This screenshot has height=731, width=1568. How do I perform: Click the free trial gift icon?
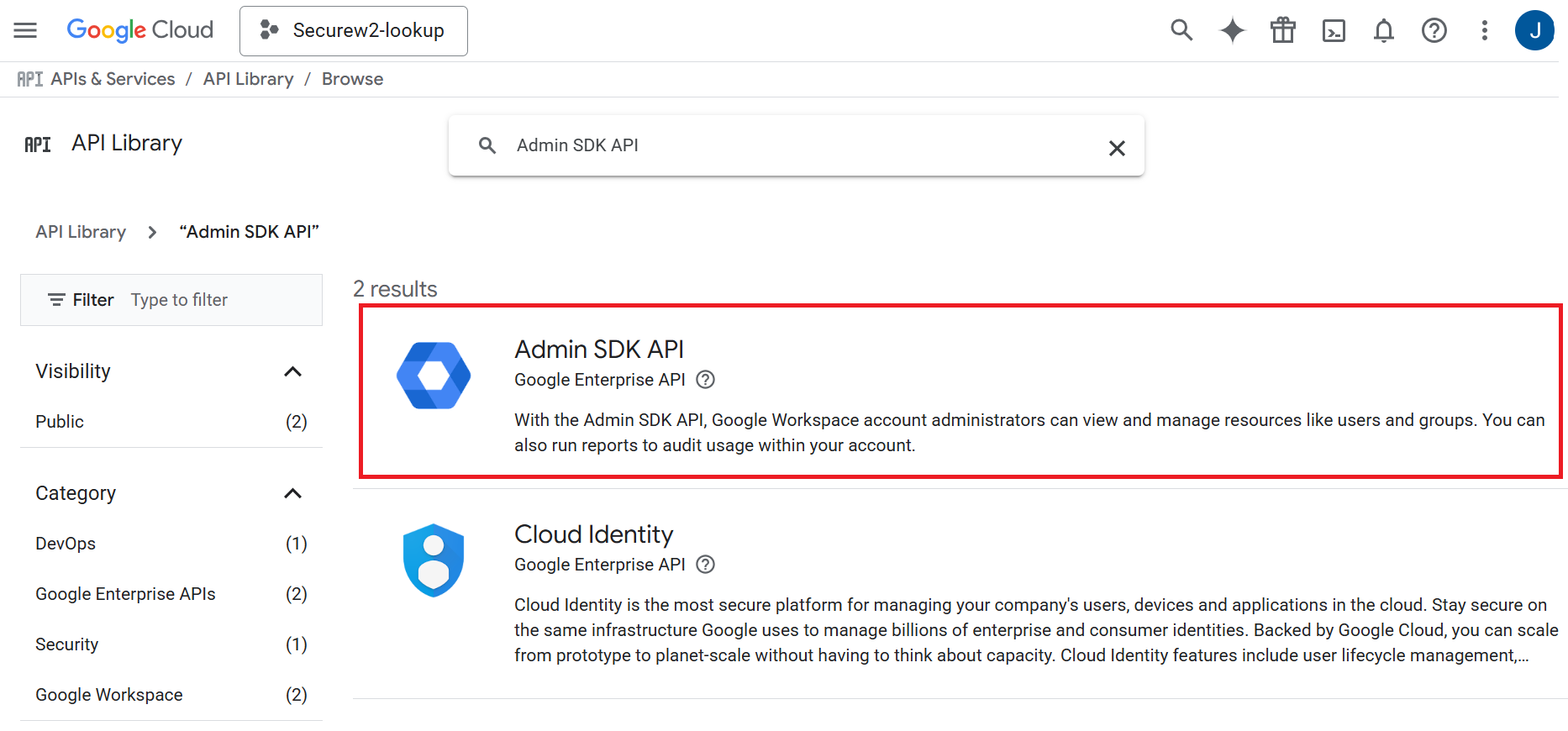click(1282, 30)
